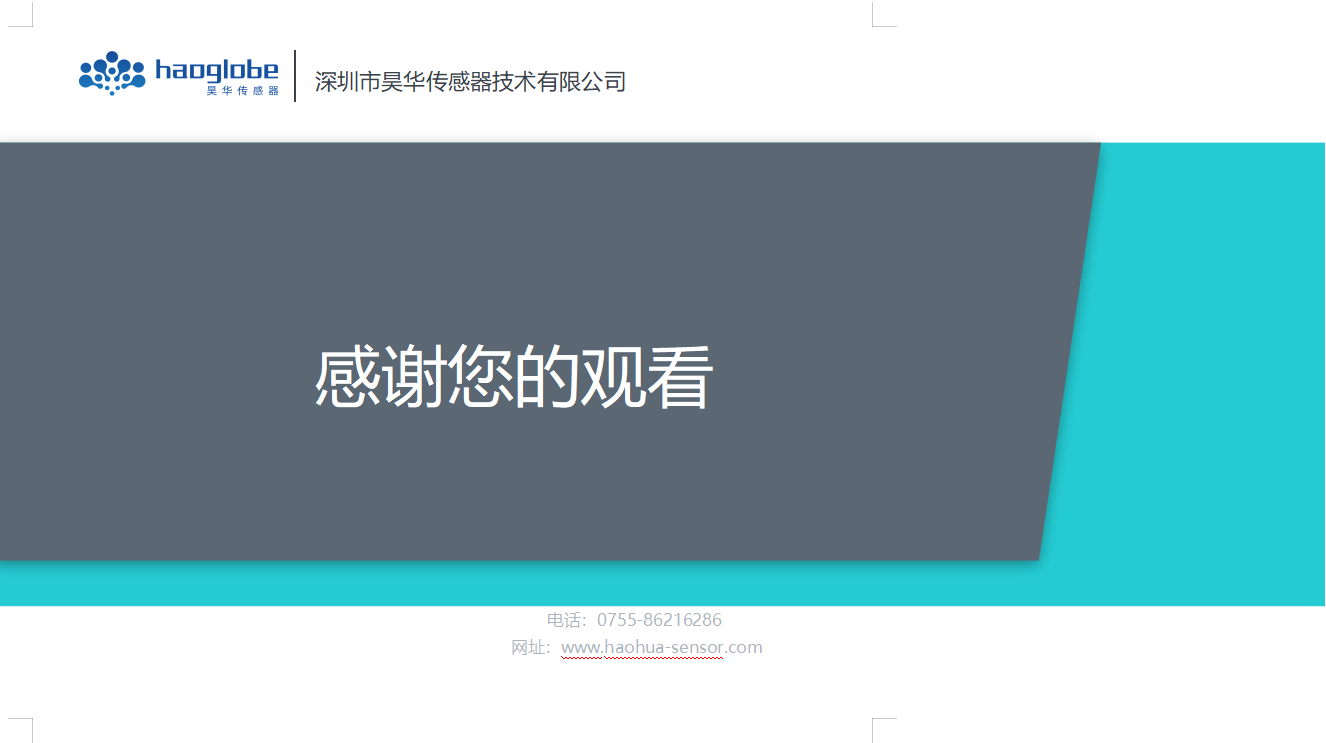Click the slanted right edge of gray banner
Screen dimensions: 1326x743
tap(1069, 350)
